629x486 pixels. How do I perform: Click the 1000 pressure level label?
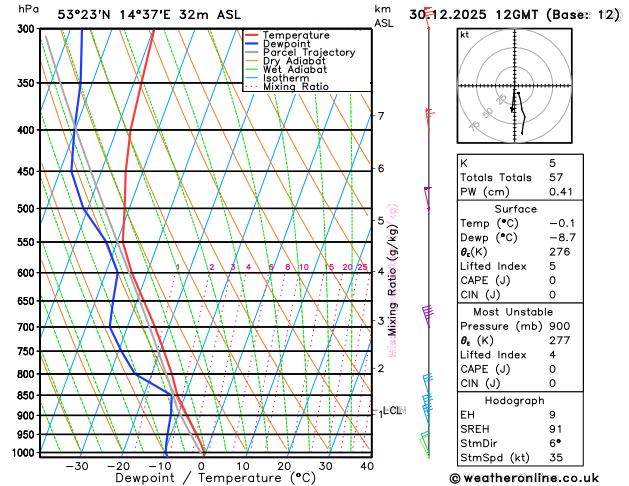pos(25,453)
